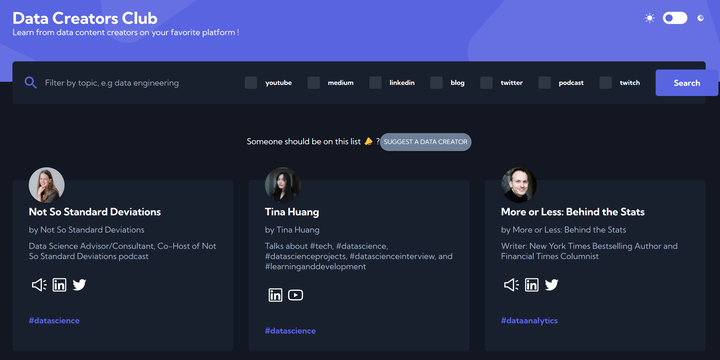Click the Data Creators Club title
This screenshot has height=360, width=720.
(85, 18)
